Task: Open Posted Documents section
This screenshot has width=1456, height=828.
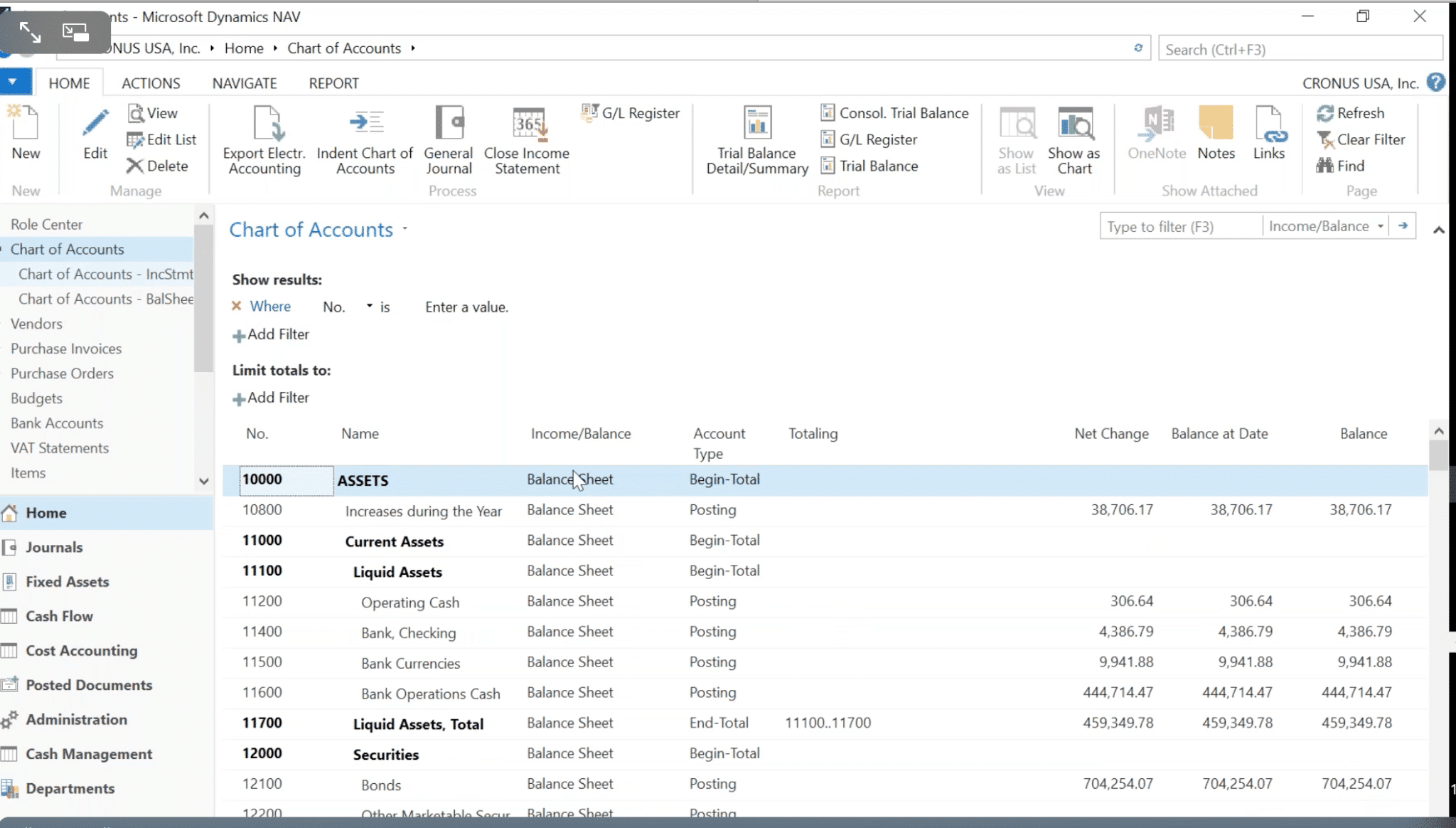Action: 89,684
